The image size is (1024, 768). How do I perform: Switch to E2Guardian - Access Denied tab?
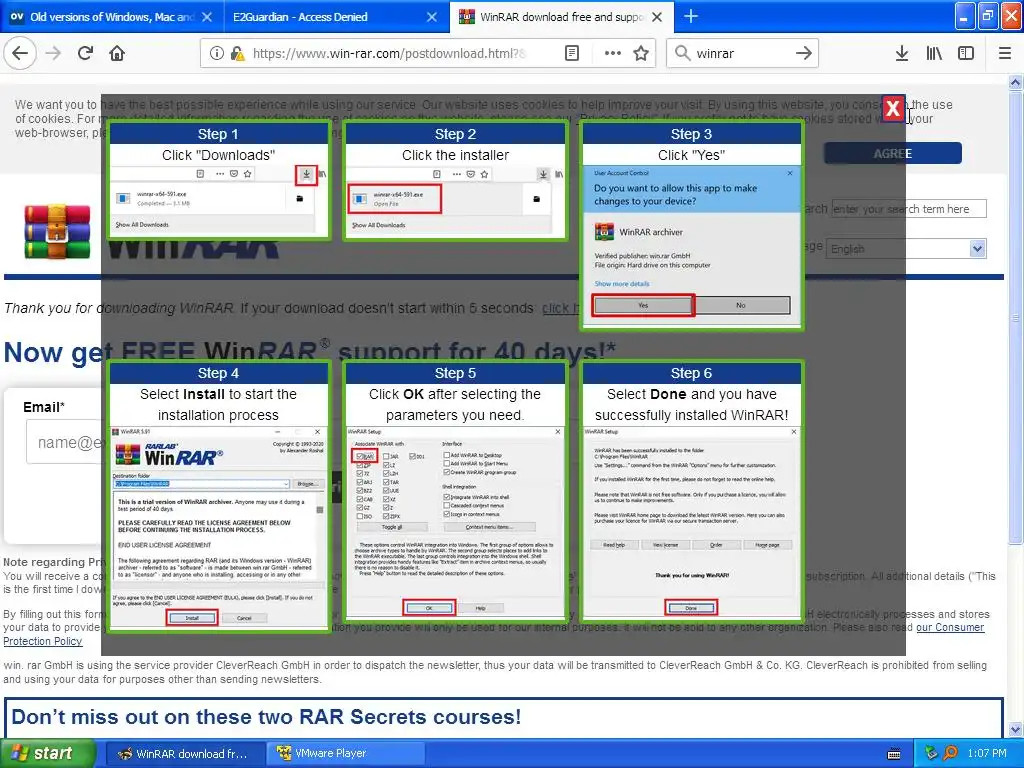point(336,17)
